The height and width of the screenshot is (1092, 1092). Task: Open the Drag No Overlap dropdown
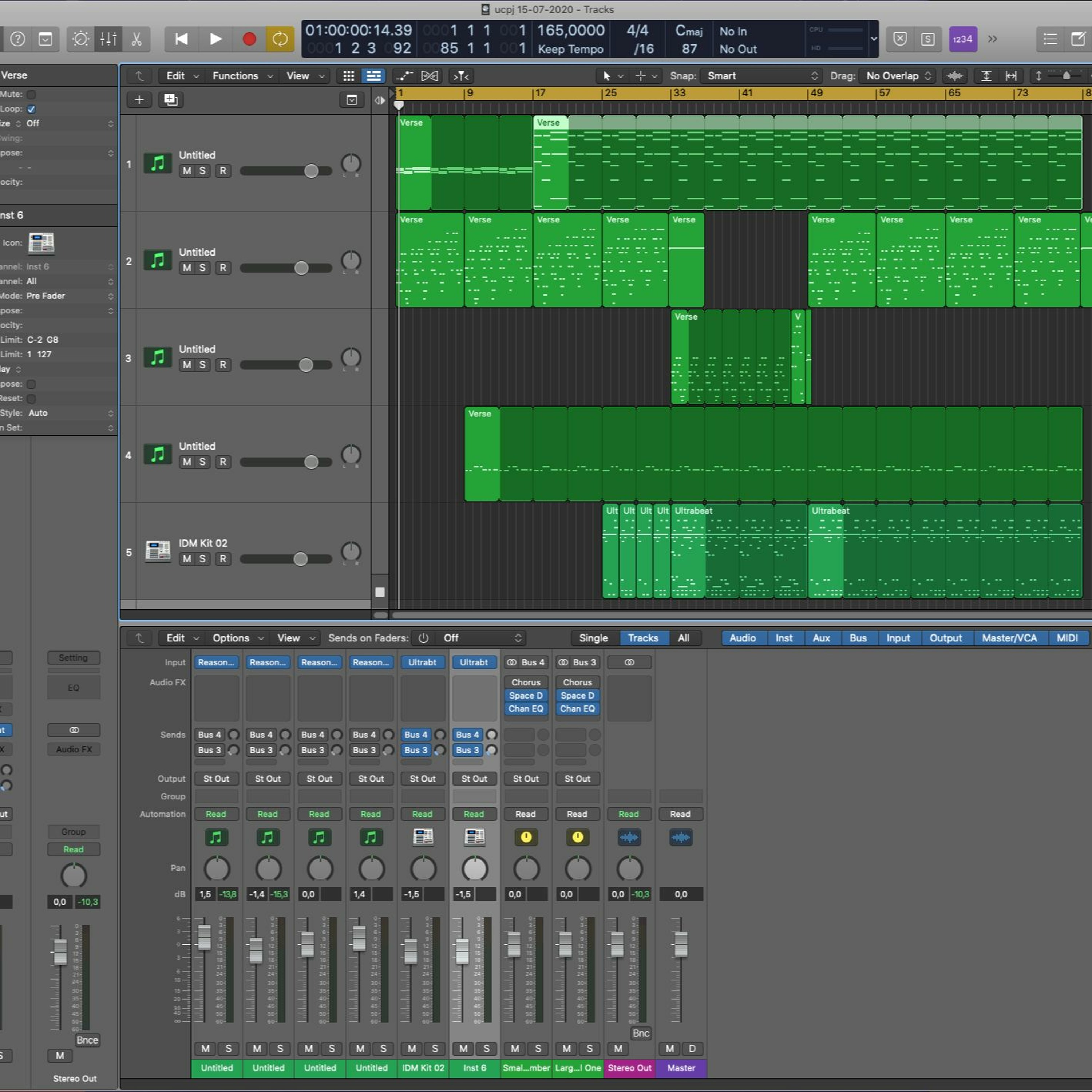898,76
